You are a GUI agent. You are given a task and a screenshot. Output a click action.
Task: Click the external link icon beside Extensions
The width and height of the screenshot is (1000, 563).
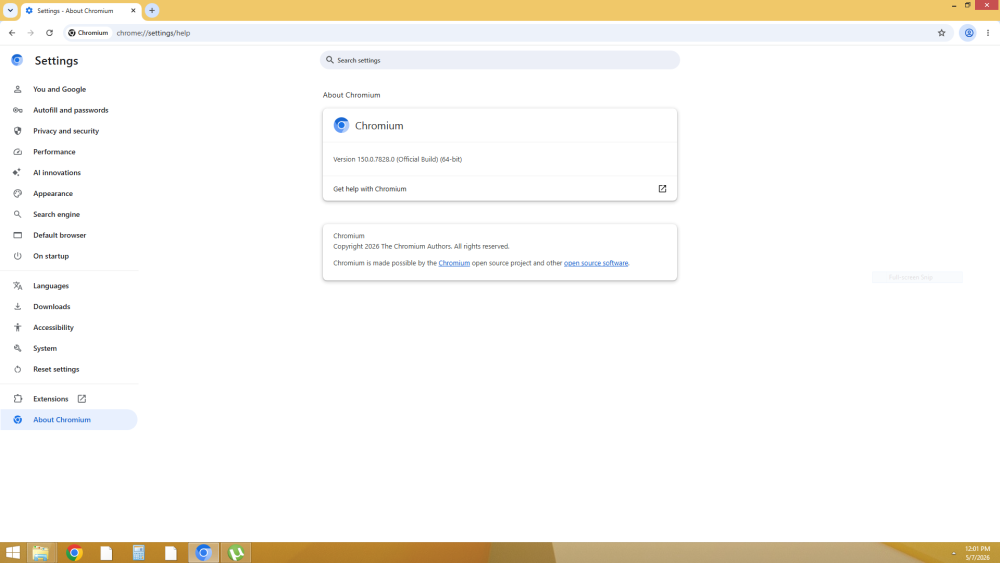(x=82, y=398)
